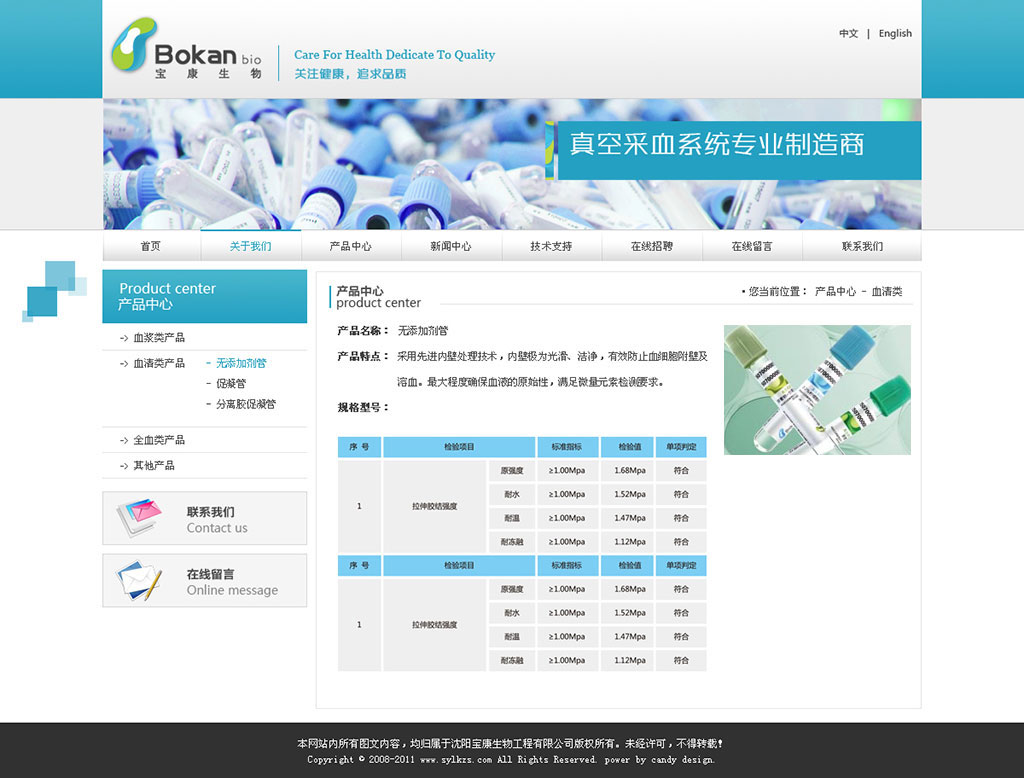Go to 产品中心 in navigation bar
The image size is (1024, 778).
click(351, 246)
